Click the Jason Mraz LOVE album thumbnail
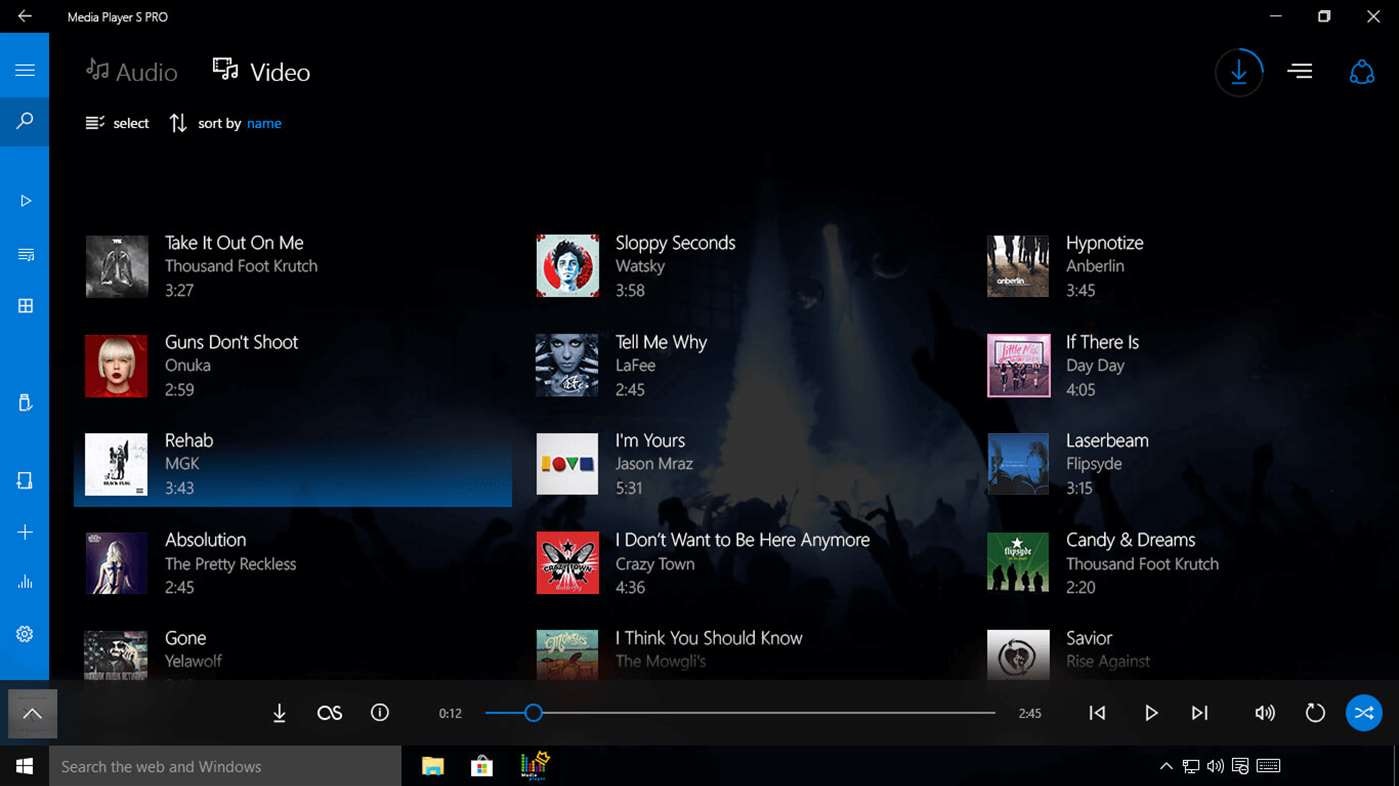This screenshot has width=1399, height=786. click(x=567, y=464)
